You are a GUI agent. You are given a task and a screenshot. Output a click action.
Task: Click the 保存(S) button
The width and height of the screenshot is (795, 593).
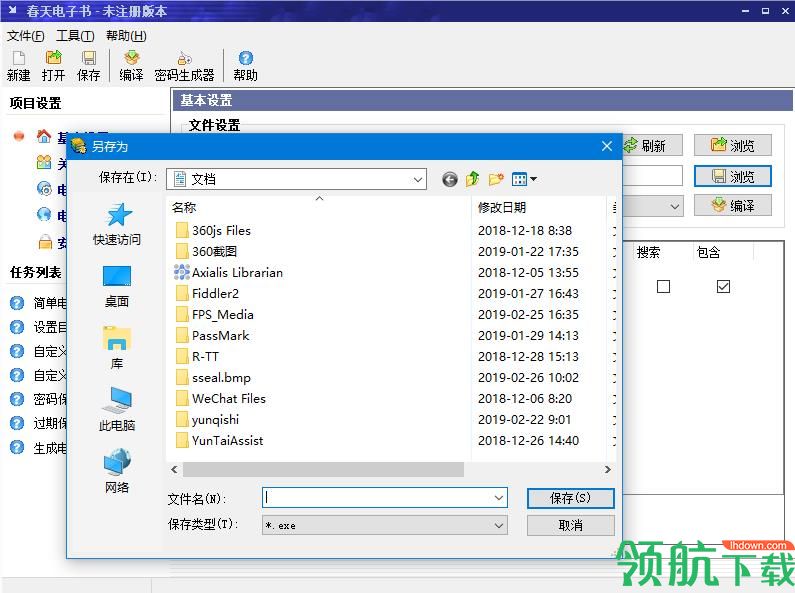[570, 498]
